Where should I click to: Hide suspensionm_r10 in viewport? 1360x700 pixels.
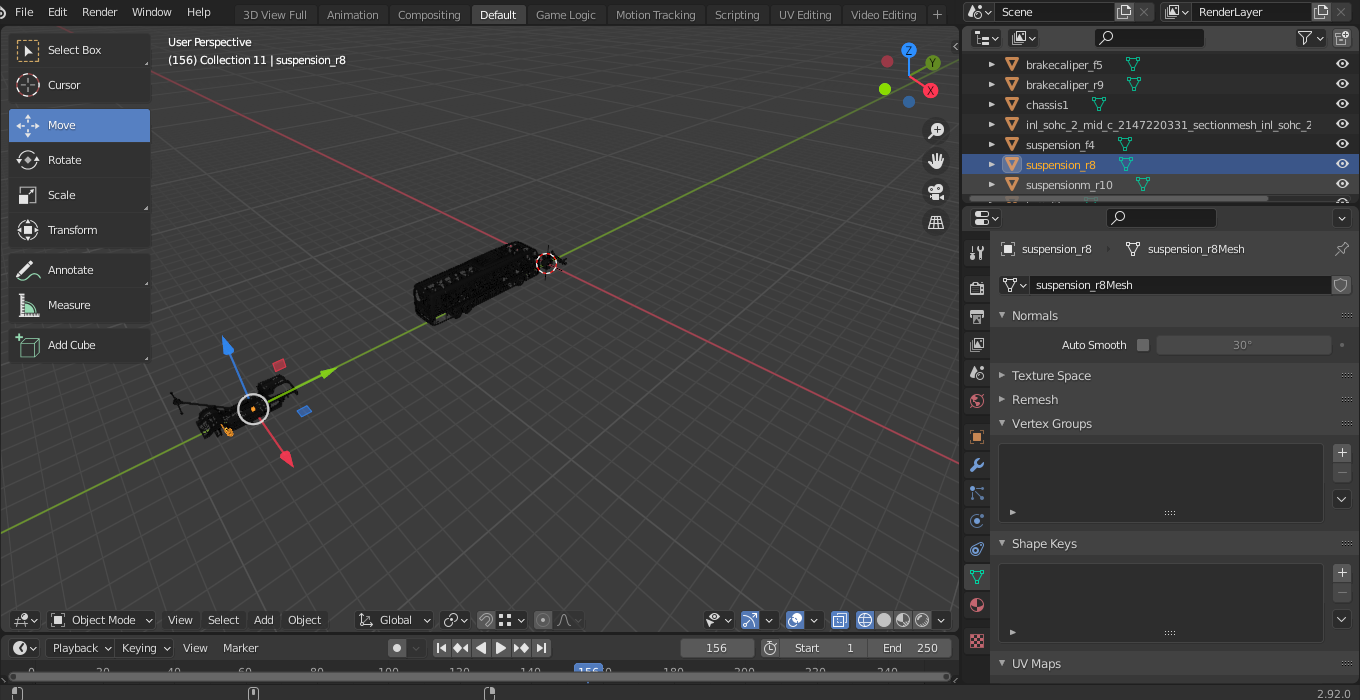click(1342, 184)
